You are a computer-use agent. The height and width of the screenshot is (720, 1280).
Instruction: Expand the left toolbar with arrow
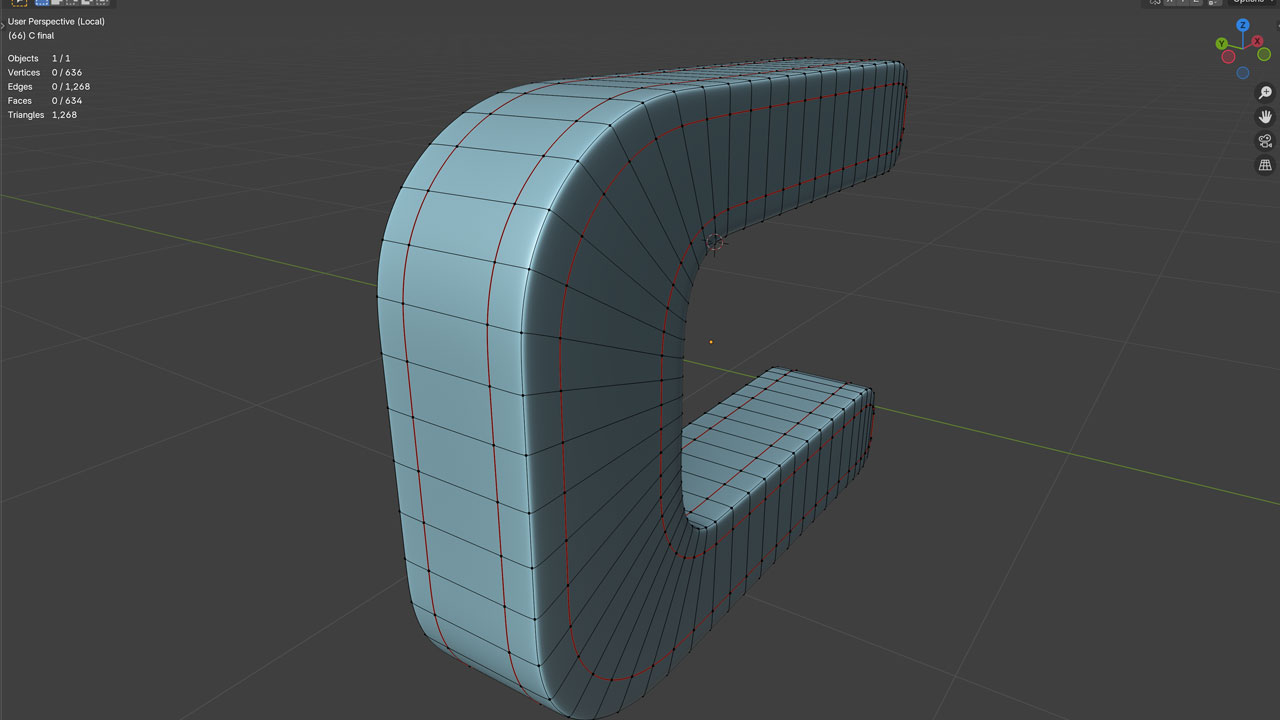click(3, 26)
